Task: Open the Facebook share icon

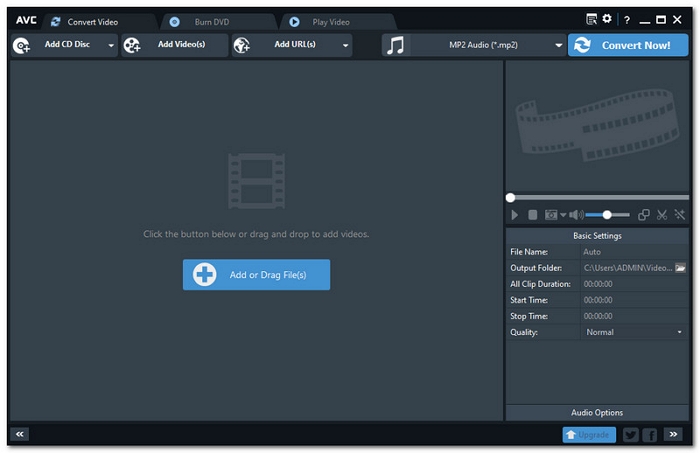Action: click(x=650, y=435)
